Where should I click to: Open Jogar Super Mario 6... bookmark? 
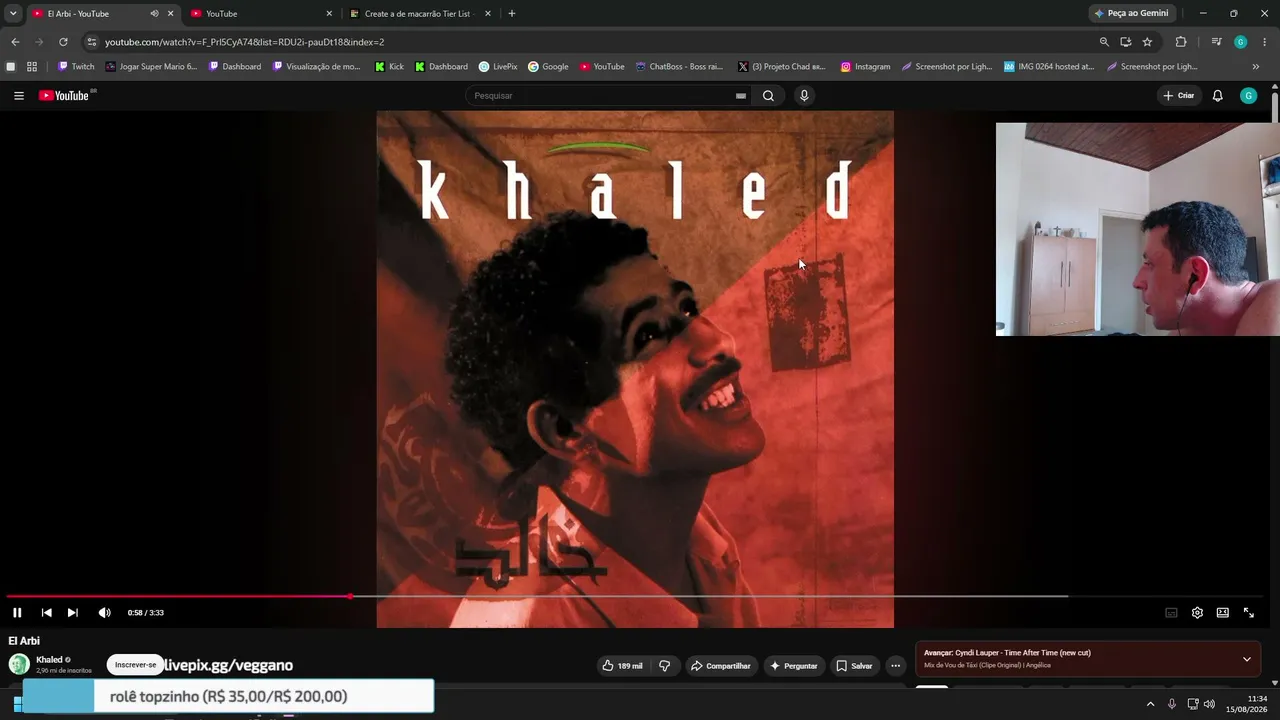coord(152,67)
